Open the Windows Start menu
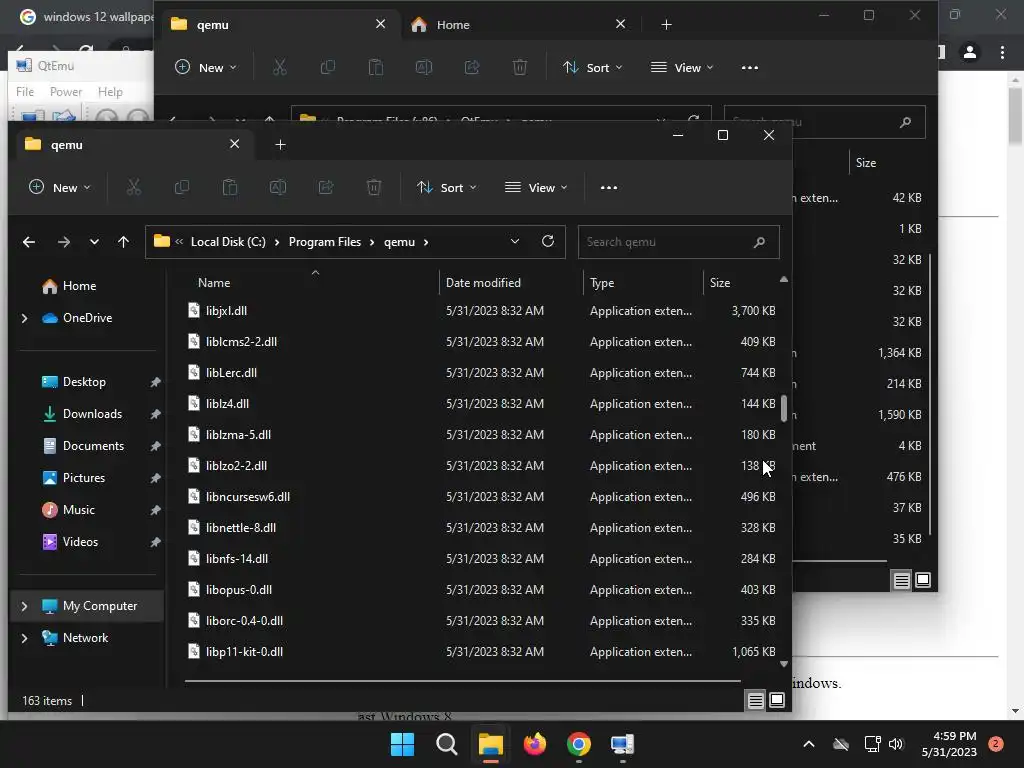 402,744
